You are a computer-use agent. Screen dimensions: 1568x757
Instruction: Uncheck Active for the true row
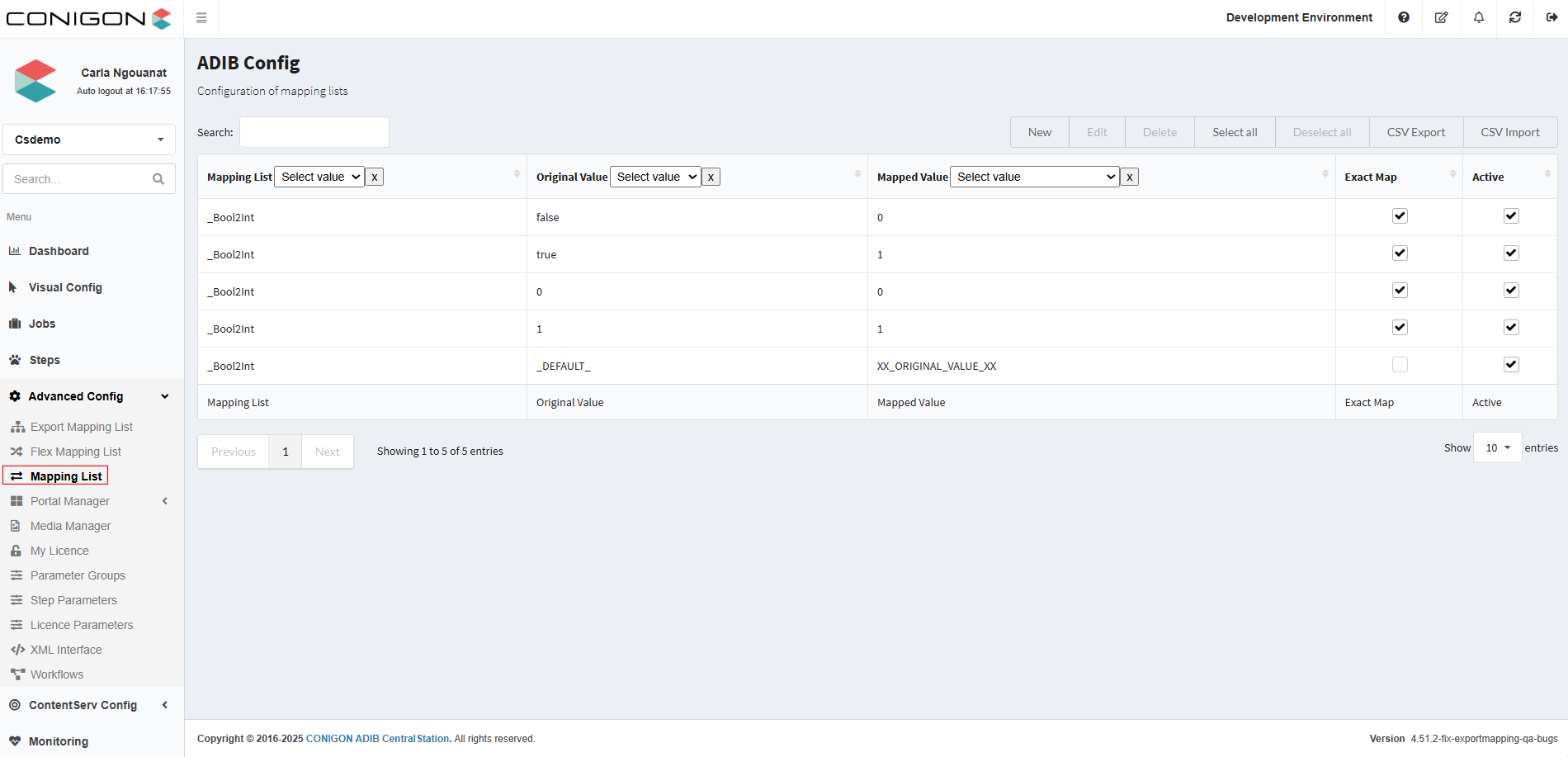(x=1511, y=253)
